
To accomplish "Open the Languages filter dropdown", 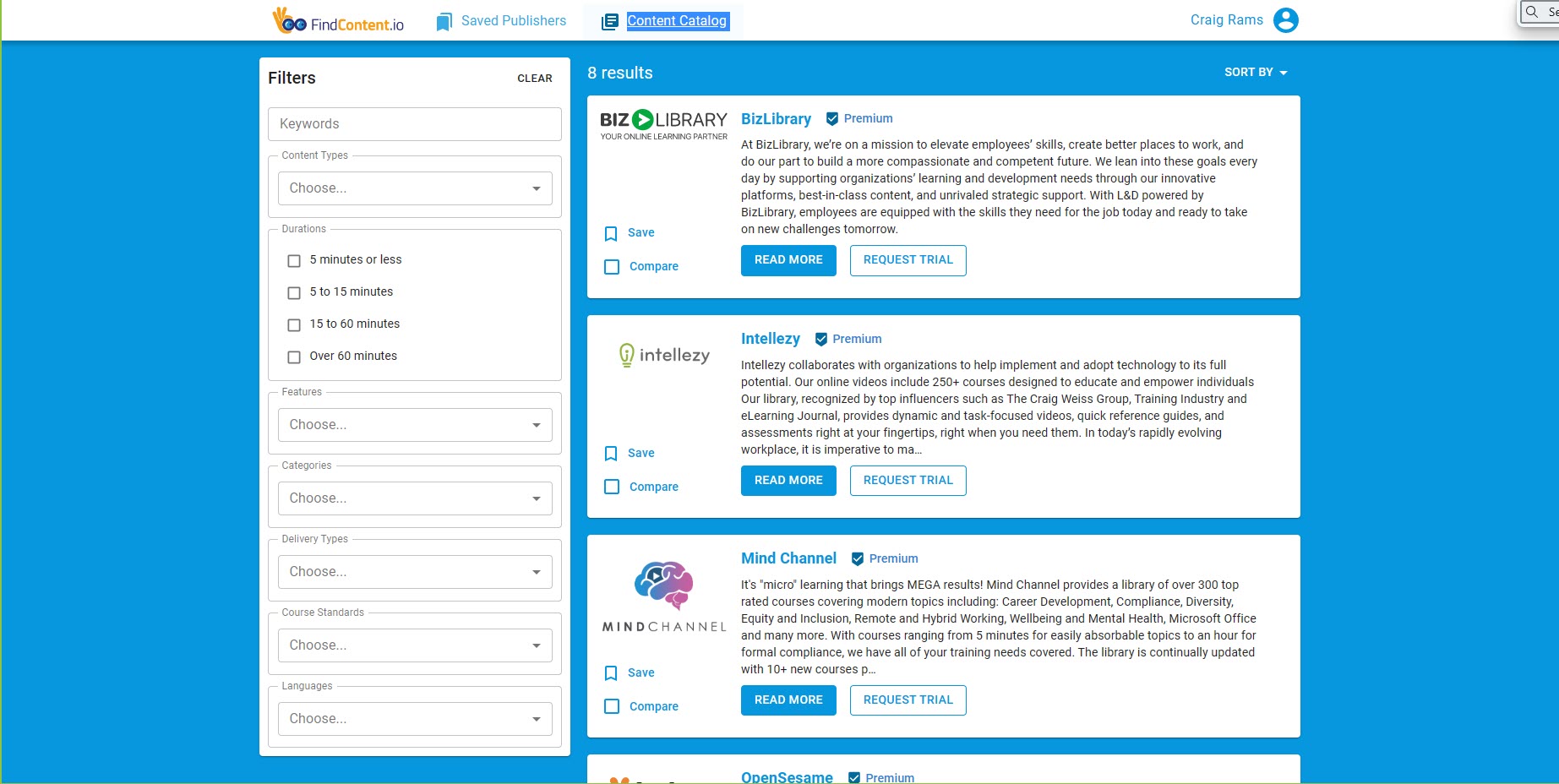I will [x=415, y=719].
